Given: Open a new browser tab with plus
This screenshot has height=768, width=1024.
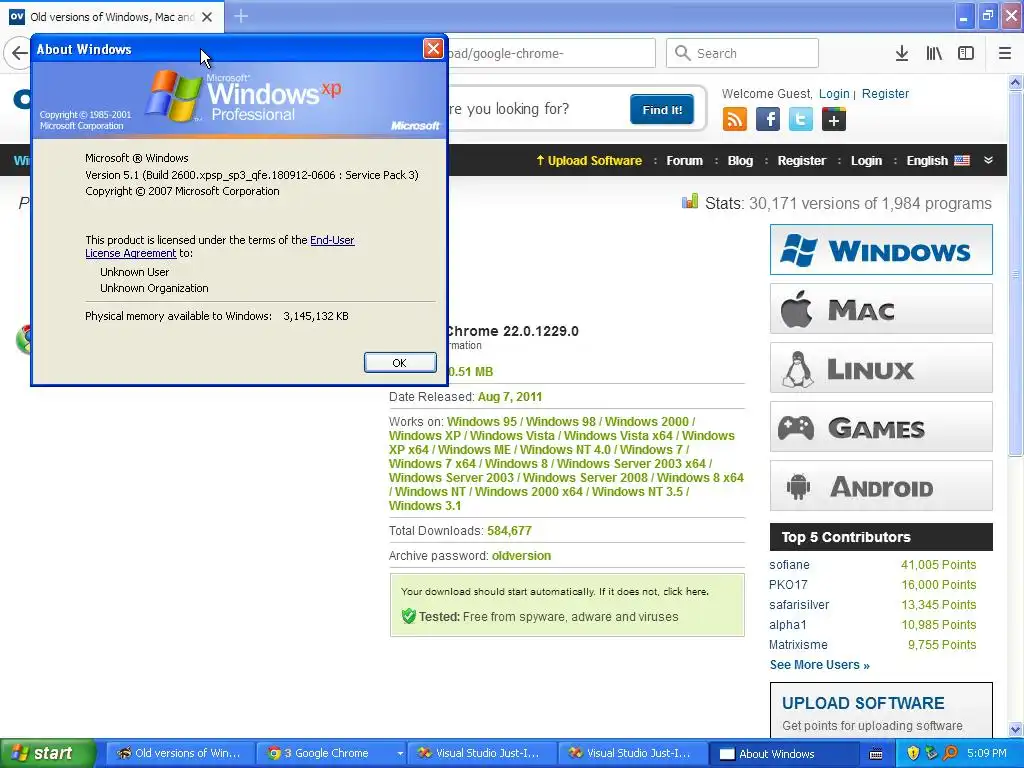Looking at the screenshot, I should pyautogui.click(x=241, y=16).
